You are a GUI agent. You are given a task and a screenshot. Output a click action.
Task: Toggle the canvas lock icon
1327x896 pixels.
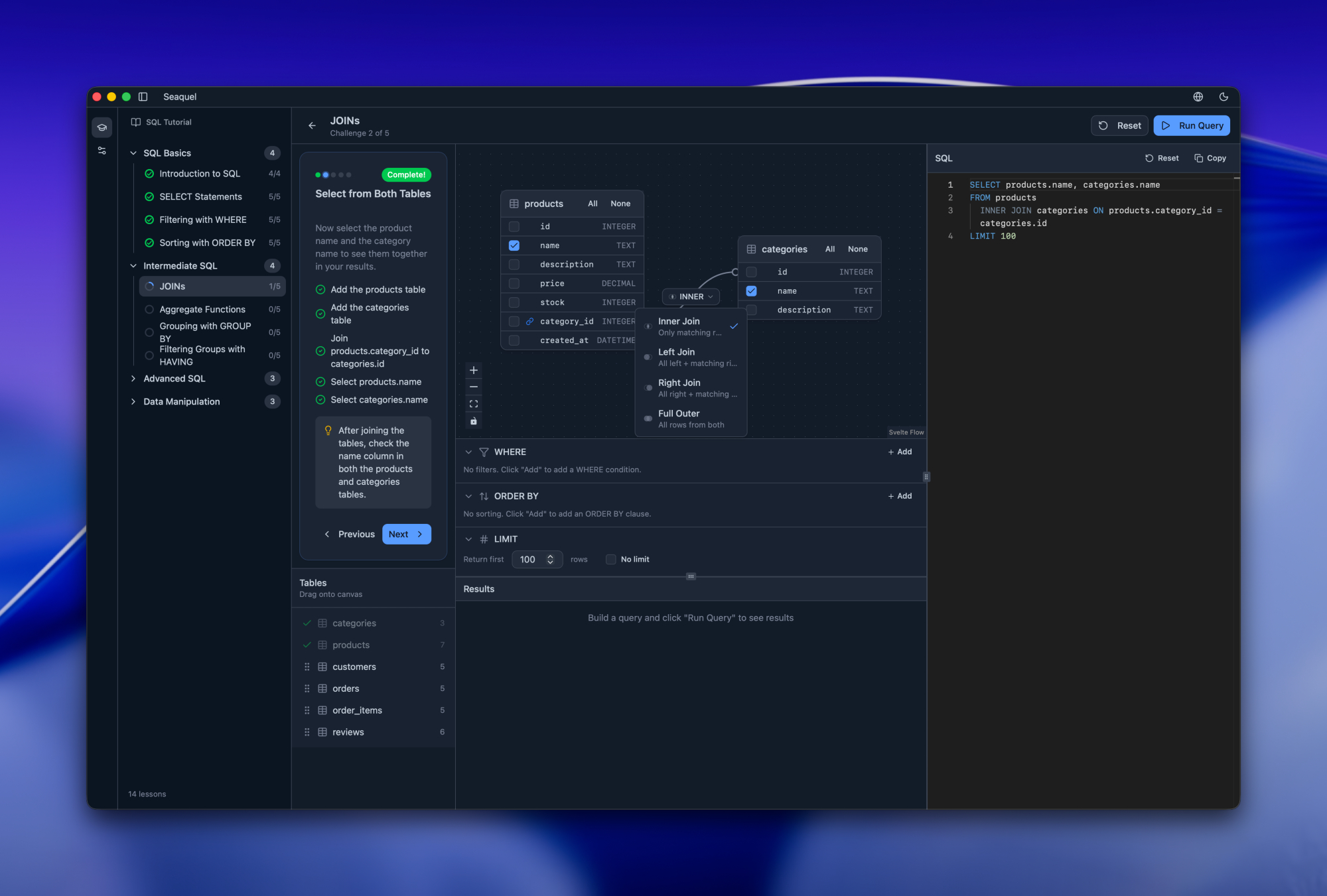pyautogui.click(x=474, y=421)
